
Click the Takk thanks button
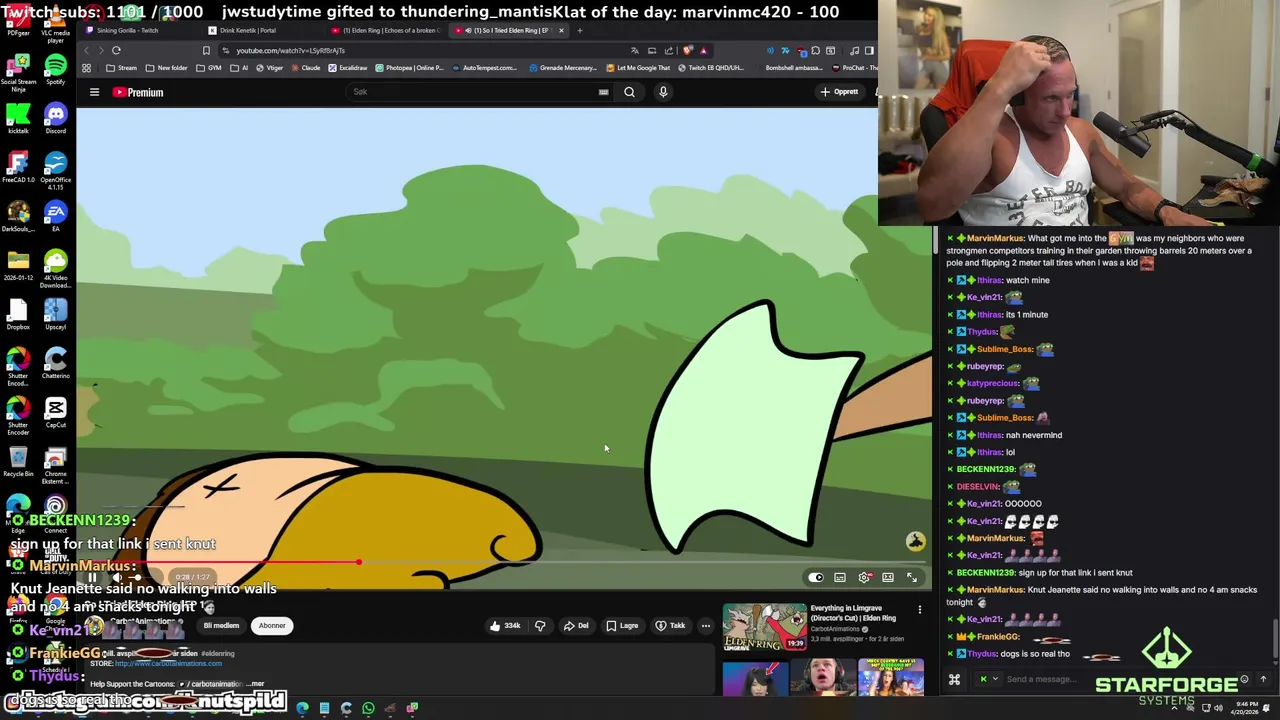pos(670,626)
